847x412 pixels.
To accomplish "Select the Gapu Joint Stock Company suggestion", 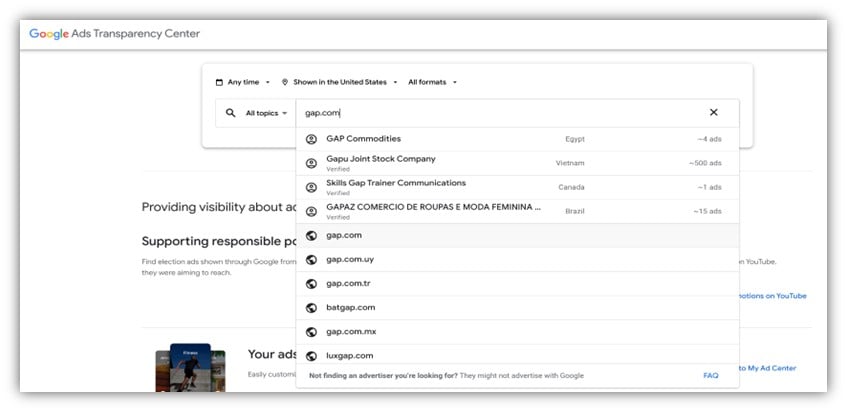I will [x=517, y=163].
